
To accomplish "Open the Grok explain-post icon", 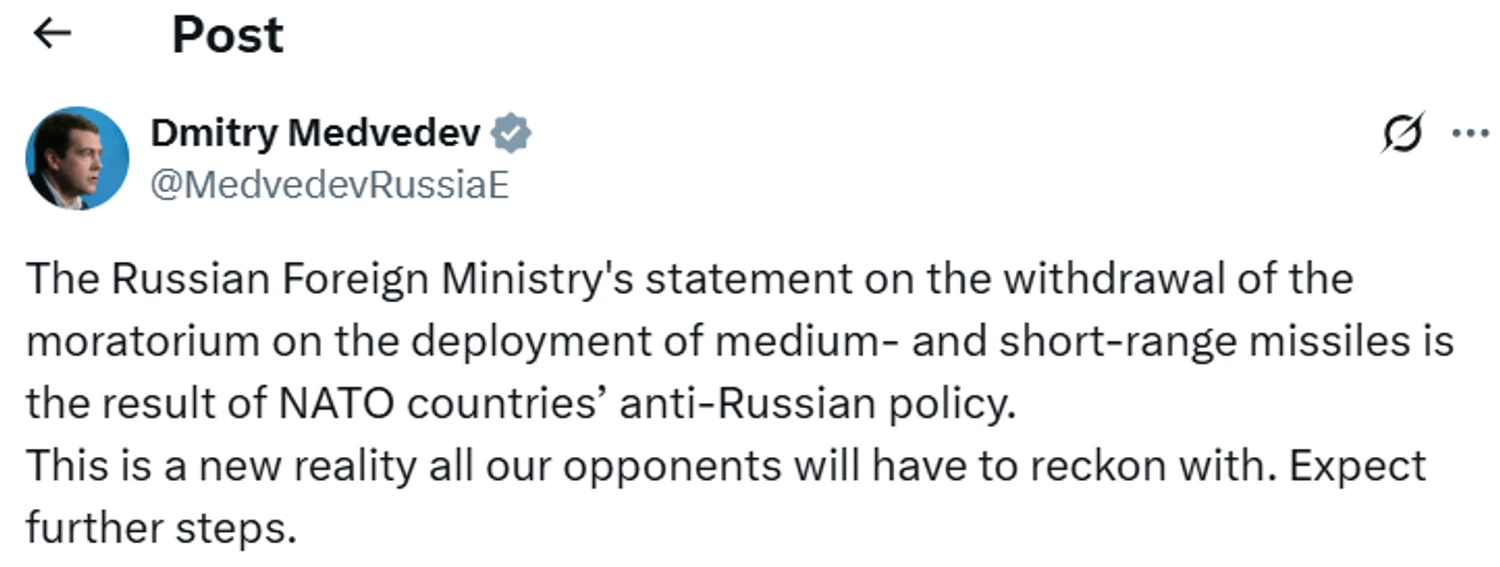I will [x=1402, y=135].
